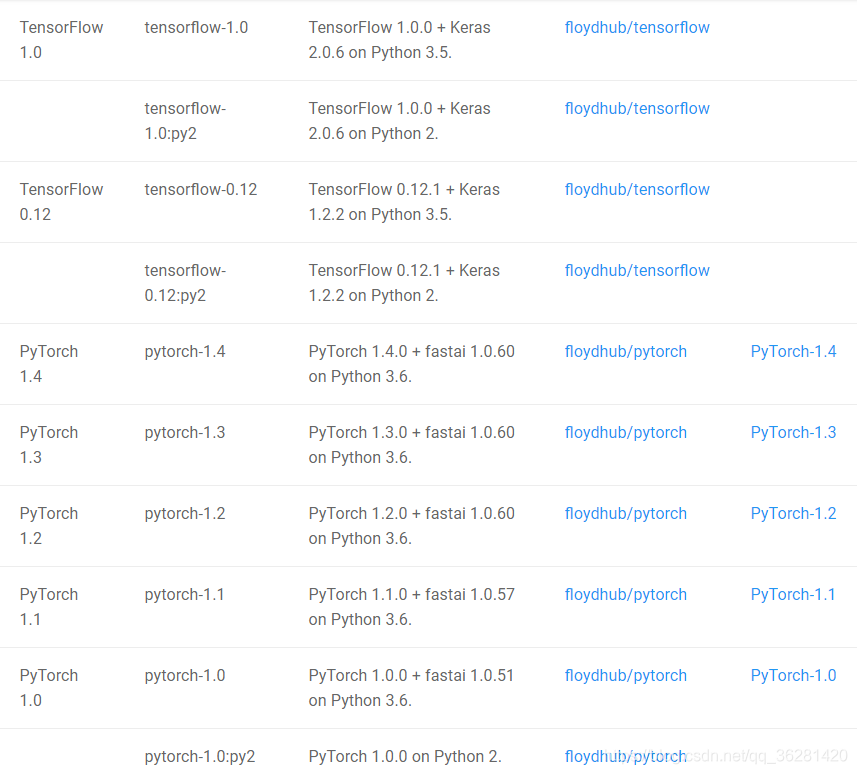Follow the PyTorch-1.1 link

[x=793, y=594]
